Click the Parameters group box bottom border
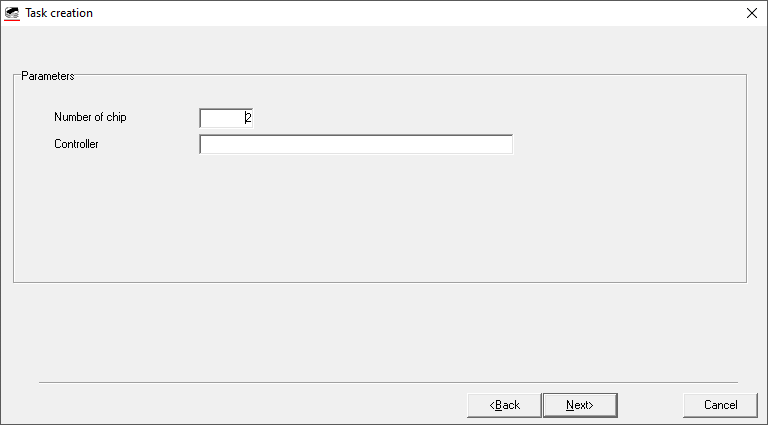The height and width of the screenshot is (425, 768). [380, 282]
